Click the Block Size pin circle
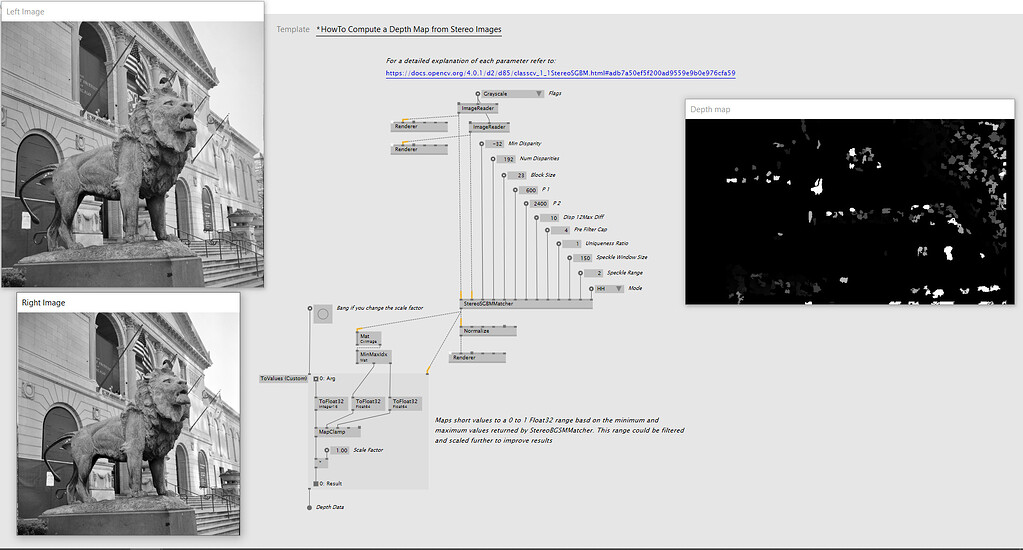 tap(504, 176)
